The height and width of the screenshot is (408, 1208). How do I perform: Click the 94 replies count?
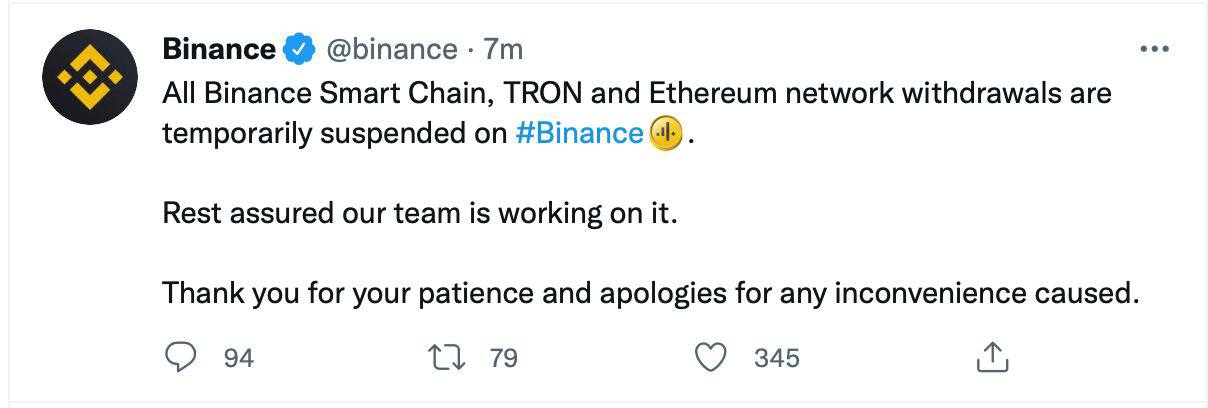point(238,357)
